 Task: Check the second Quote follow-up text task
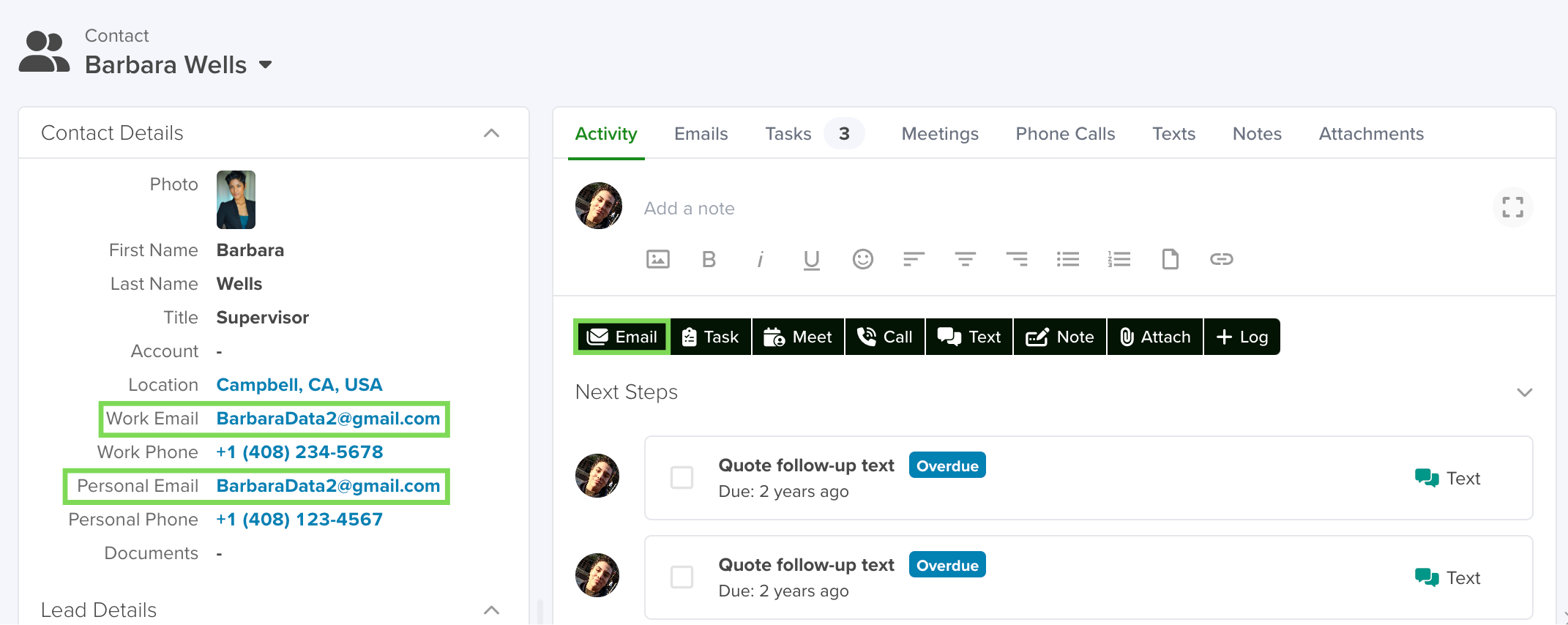(x=682, y=577)
